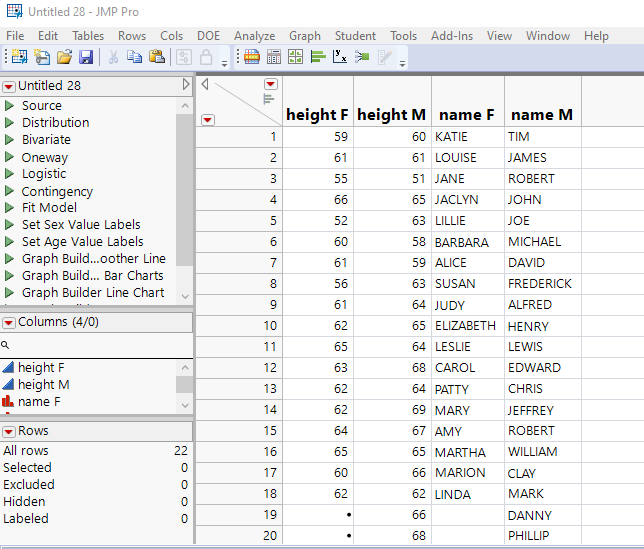
Task: Select row number 10 in the grid
Action: pos(239,326)
